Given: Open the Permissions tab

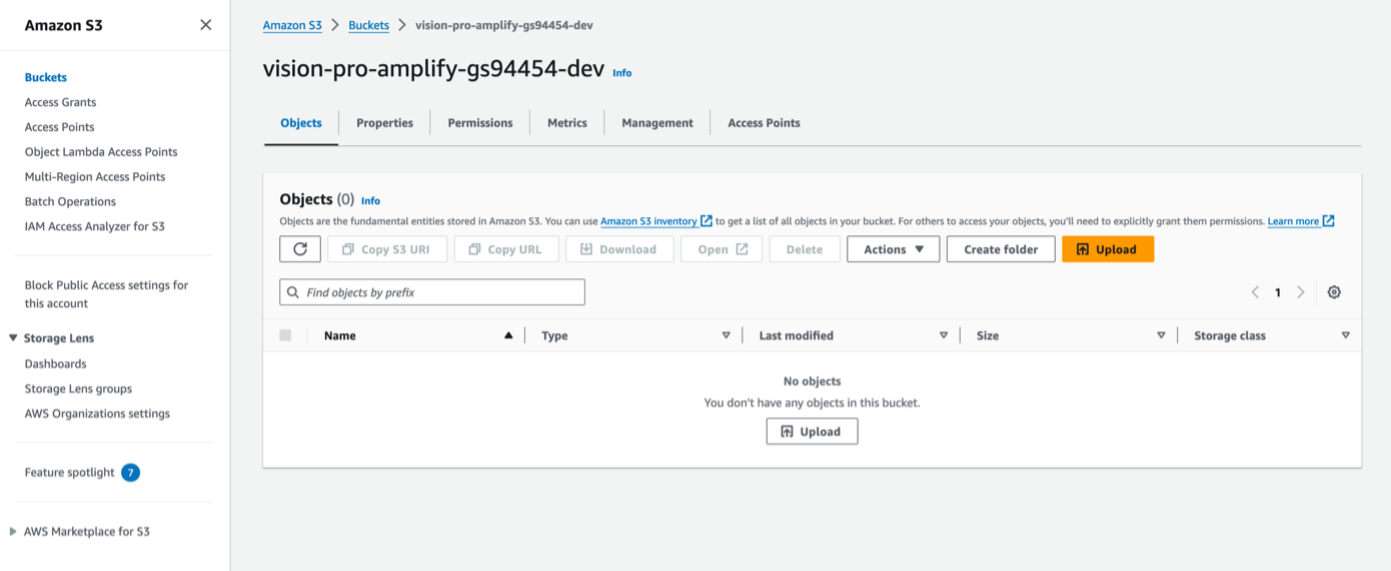Looking at the screenshot, I should 480,123.
